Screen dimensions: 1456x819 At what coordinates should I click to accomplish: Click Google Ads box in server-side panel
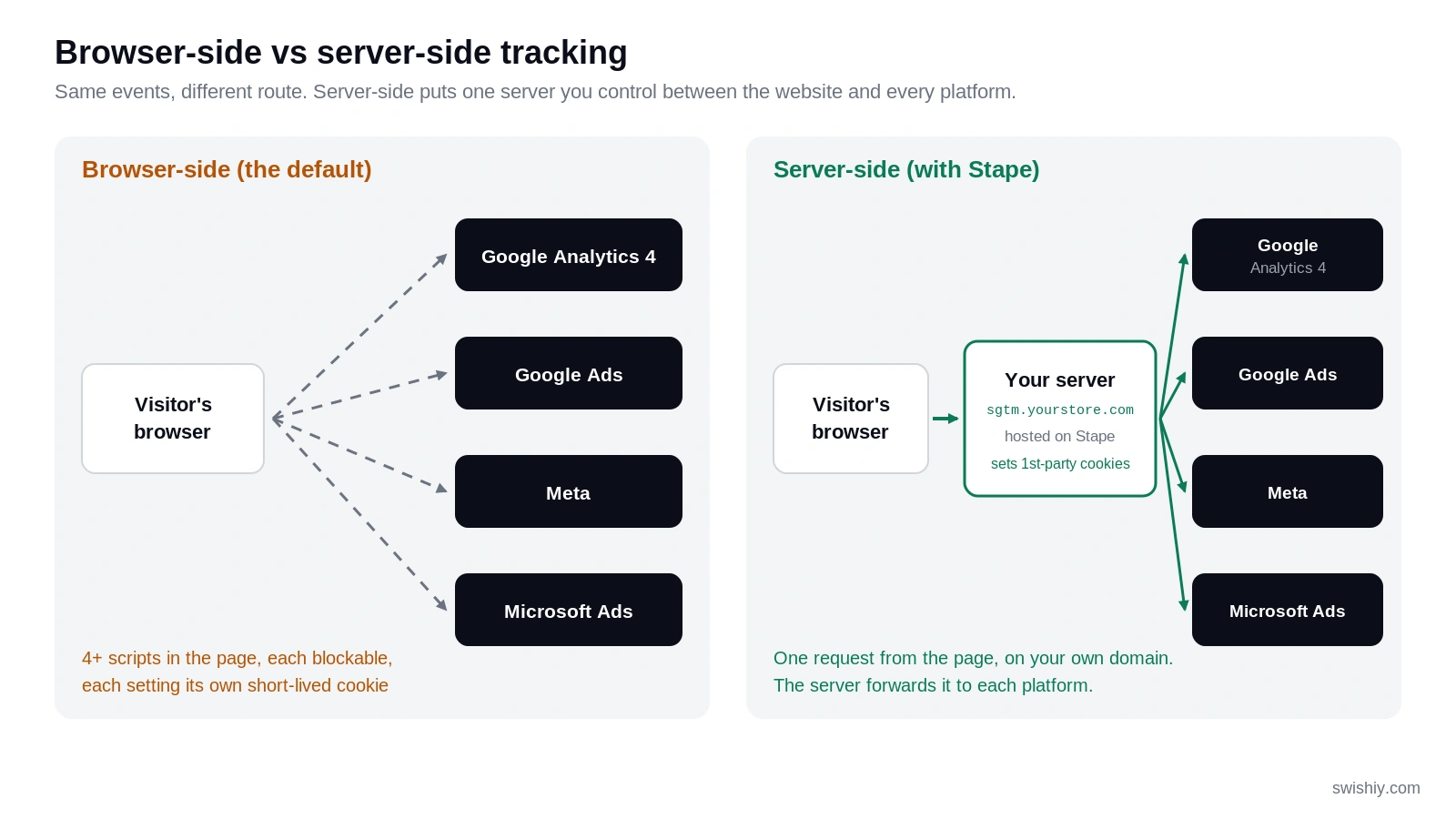[x=1288, y=373]
